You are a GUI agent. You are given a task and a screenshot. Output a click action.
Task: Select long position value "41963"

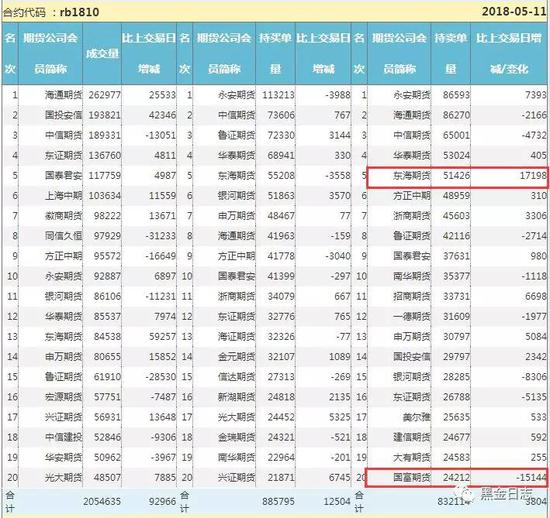(x=281, y=236)
